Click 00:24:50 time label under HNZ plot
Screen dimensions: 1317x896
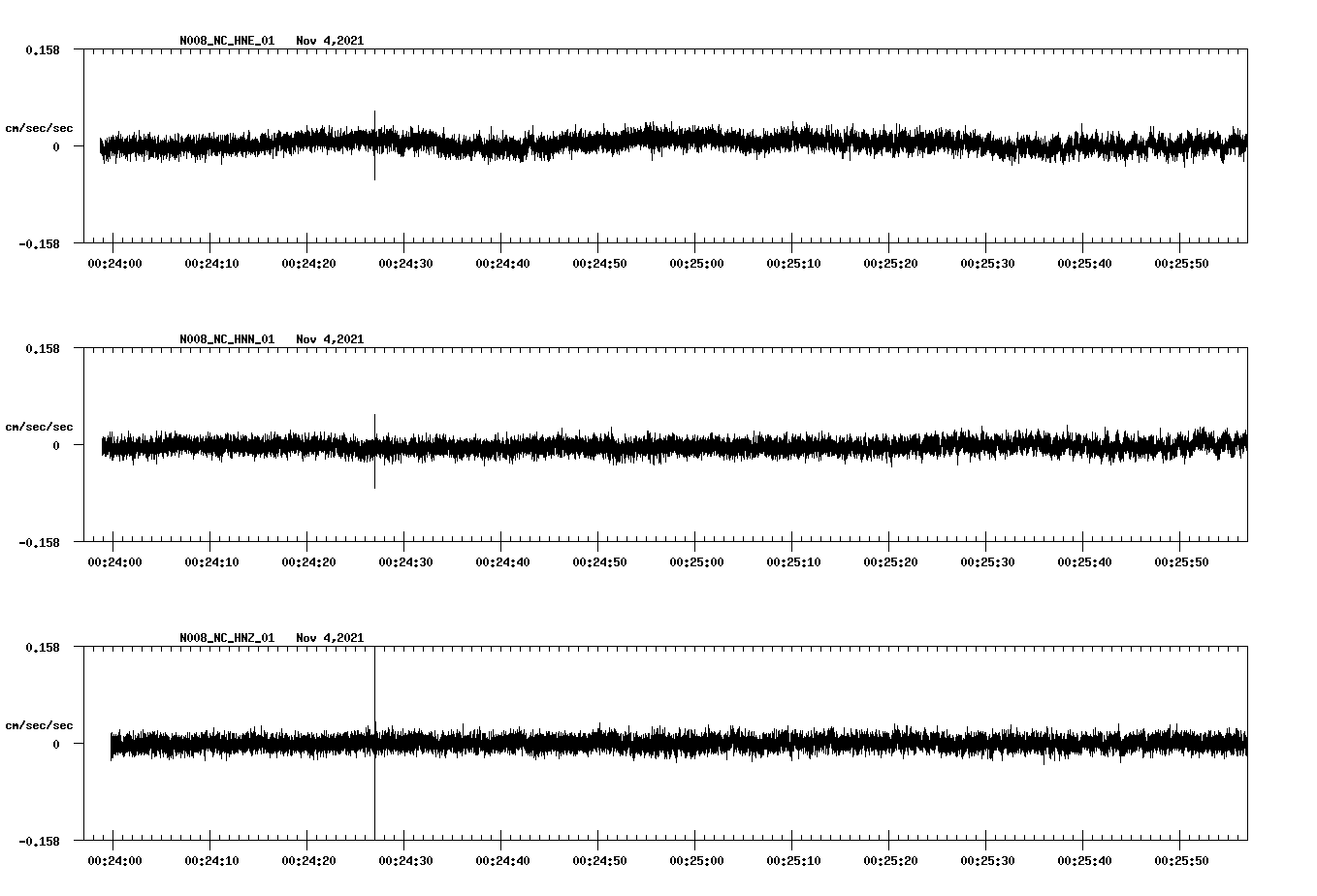(599, 861)
